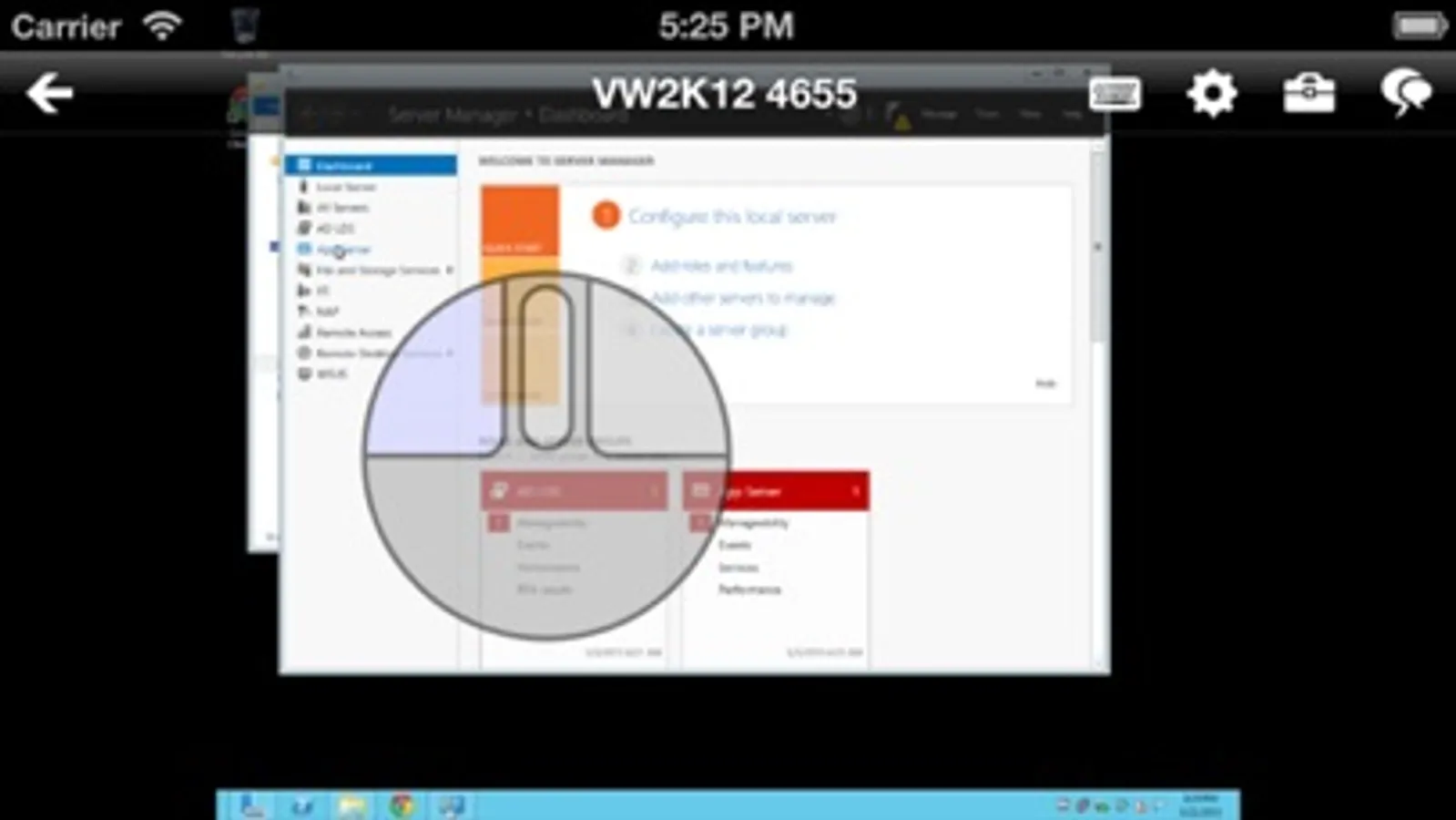Open the chat bubbles icon
The height and width of the screenshot is (820, 1456).
tap(1406, 93)
